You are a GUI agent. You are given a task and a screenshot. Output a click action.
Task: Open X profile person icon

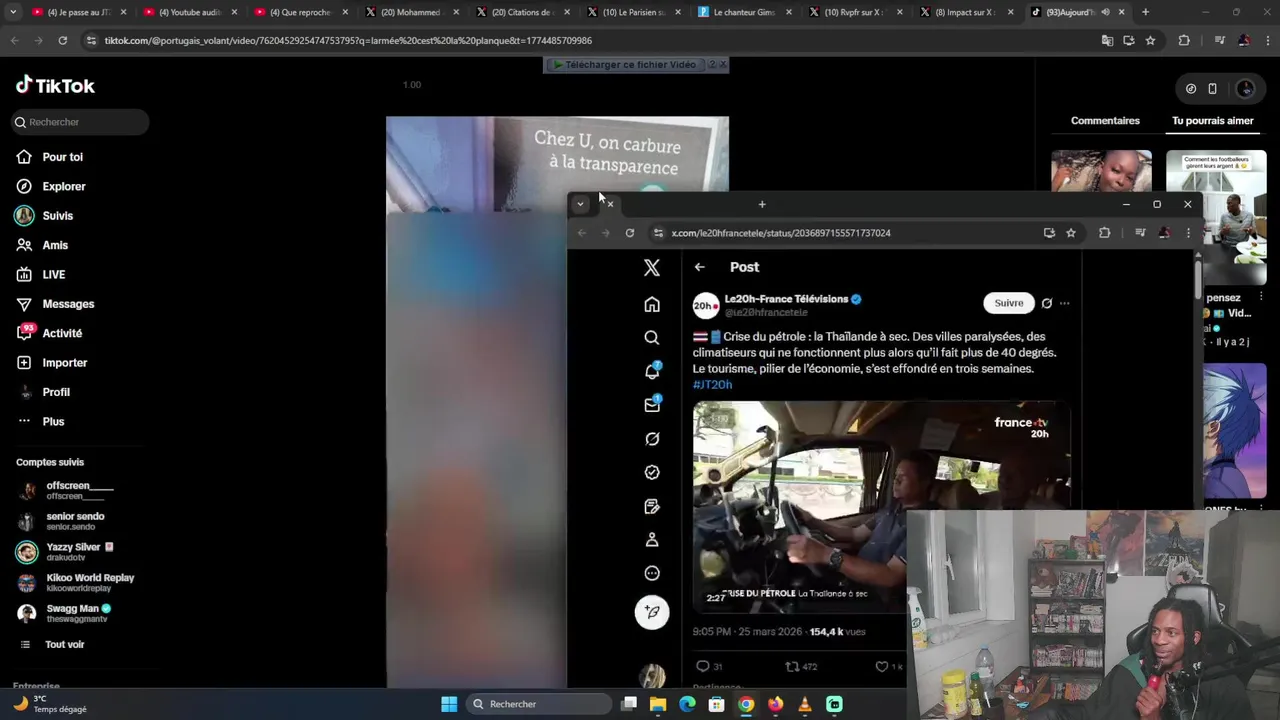click(652, 540)
